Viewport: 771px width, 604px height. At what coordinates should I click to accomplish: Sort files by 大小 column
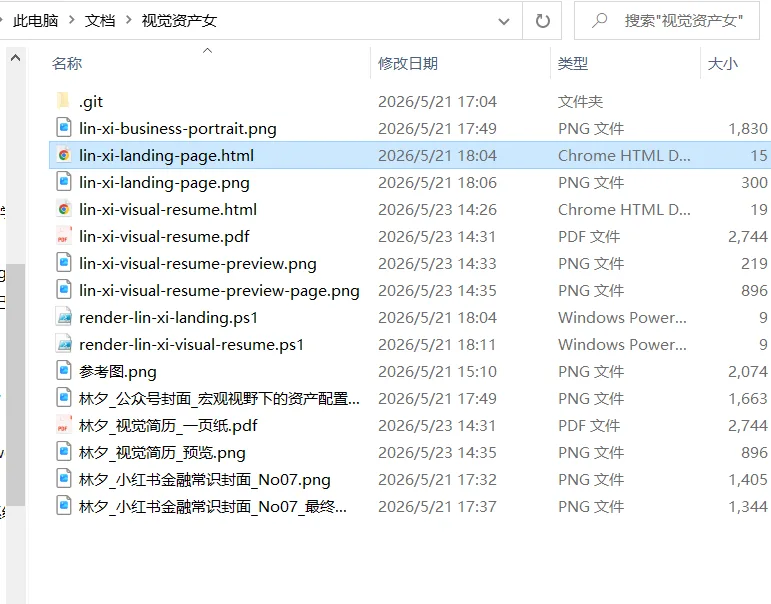[722, 63]
